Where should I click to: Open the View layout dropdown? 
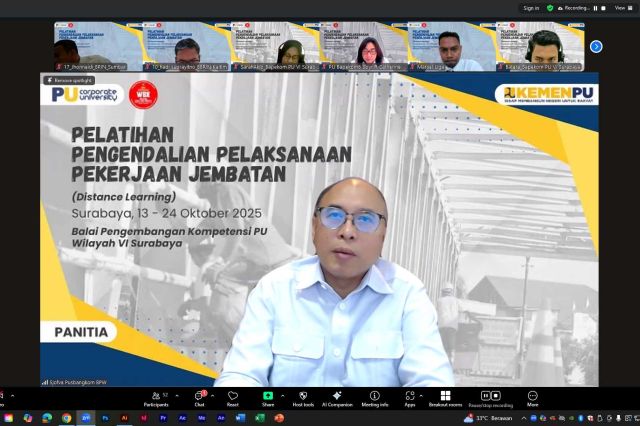[621, 8]
